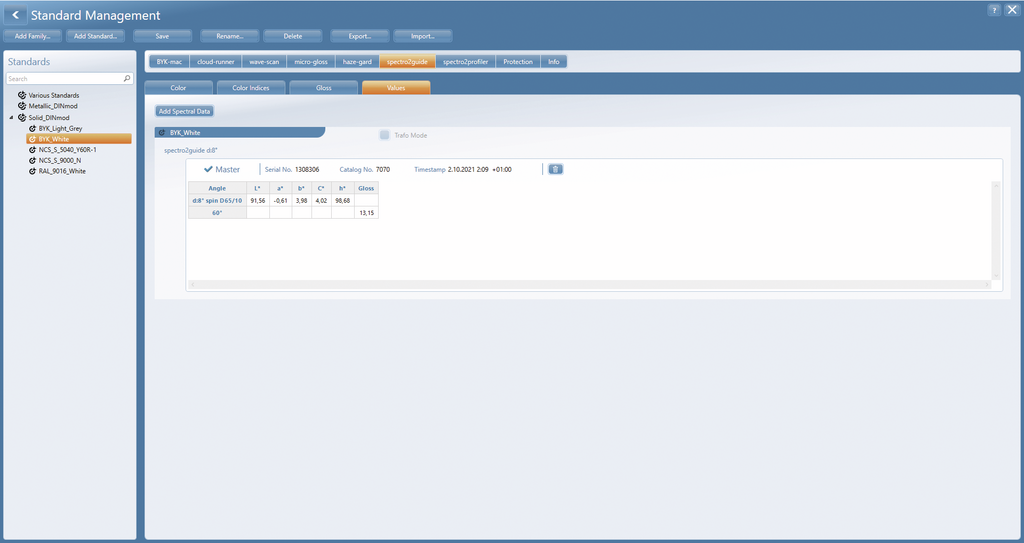Image resolution: width=1024 pixels, height=543 pixels.
Task: Click the horizontal scrollbar under the values table
Action: pos(590,284)
